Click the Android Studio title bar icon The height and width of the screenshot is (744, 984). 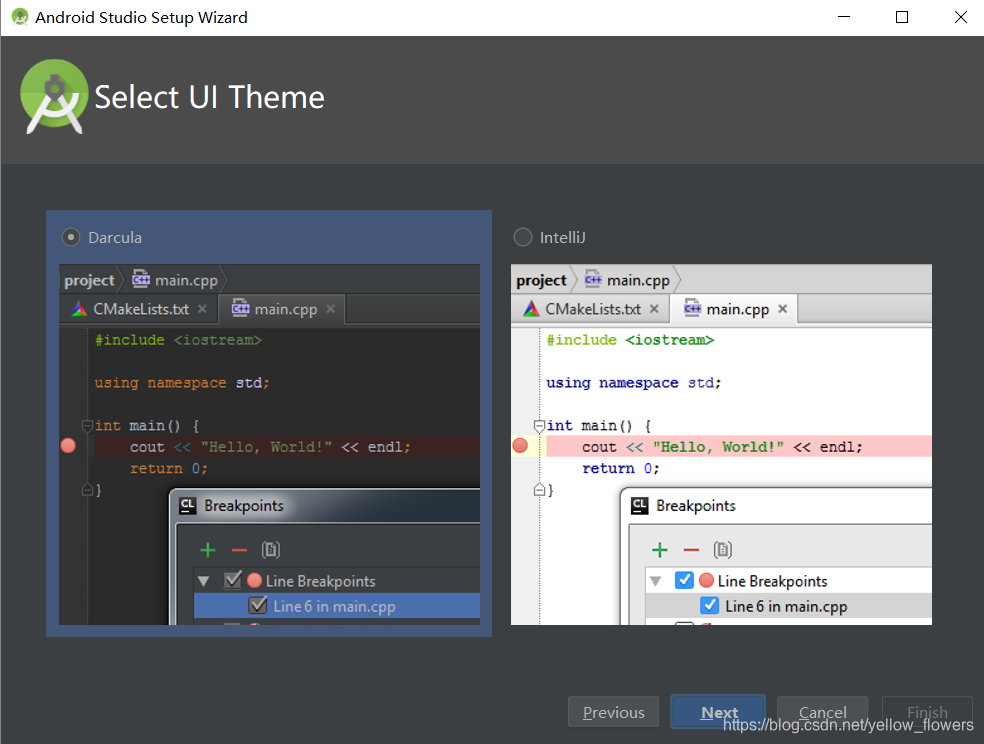pyautogui.click(x=19, y=17)
